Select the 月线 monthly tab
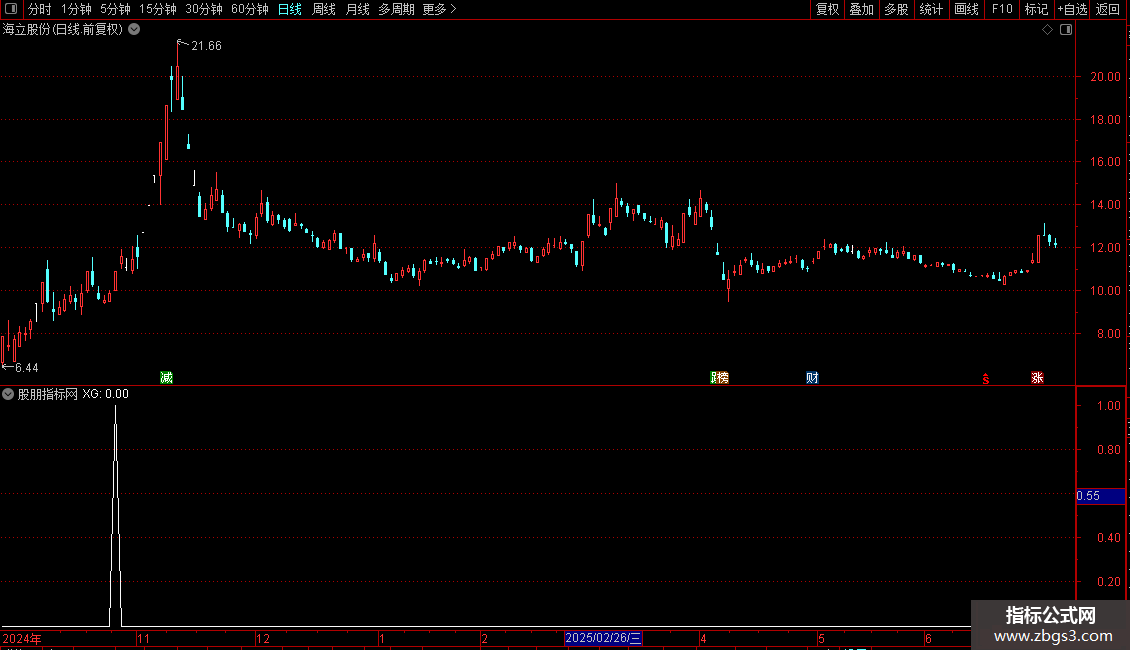Image resolution: width=1130 pixels, height=650 pixels. [x=357, y=9]
